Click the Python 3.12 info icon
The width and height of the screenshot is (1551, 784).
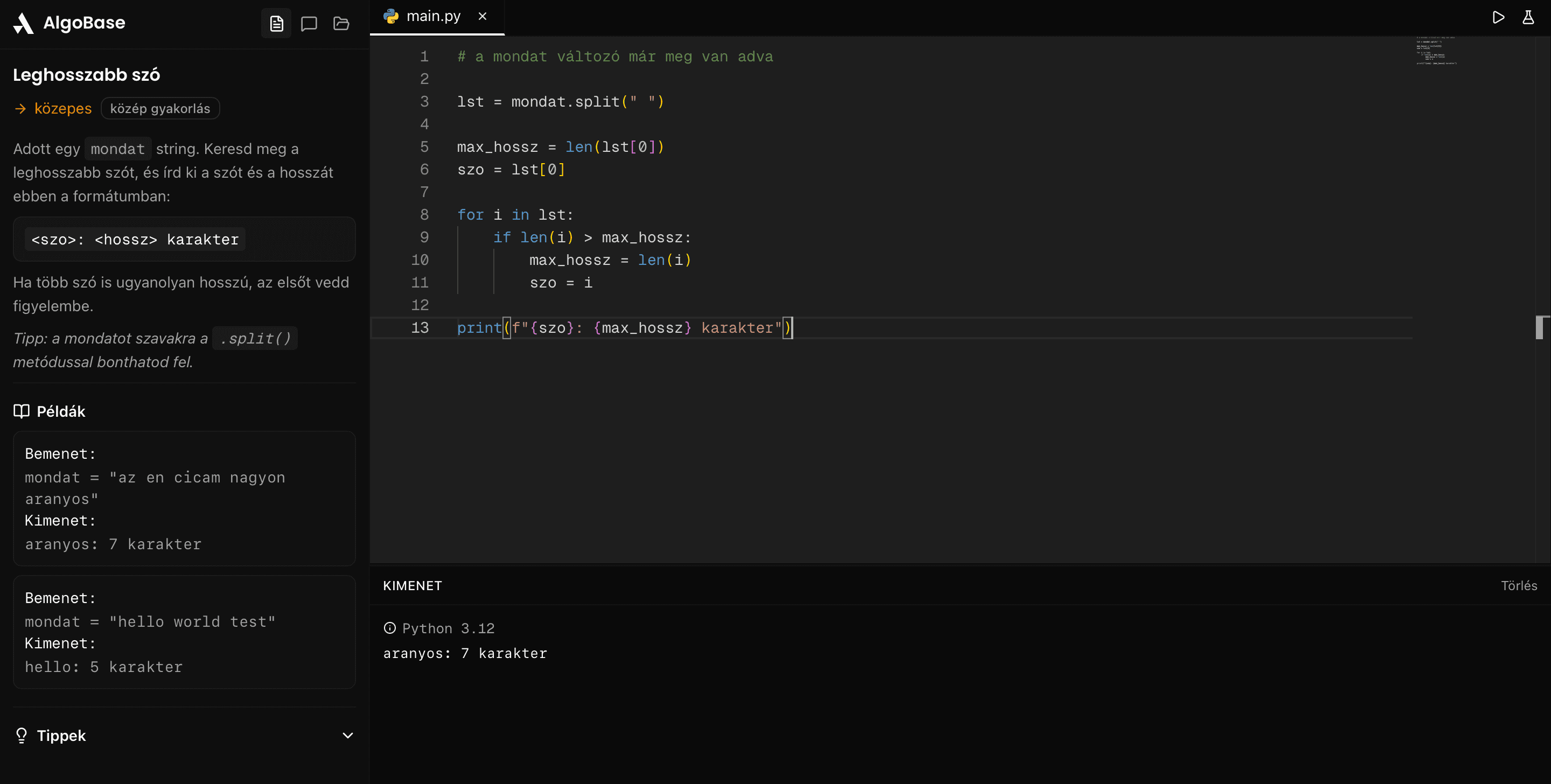389,628
